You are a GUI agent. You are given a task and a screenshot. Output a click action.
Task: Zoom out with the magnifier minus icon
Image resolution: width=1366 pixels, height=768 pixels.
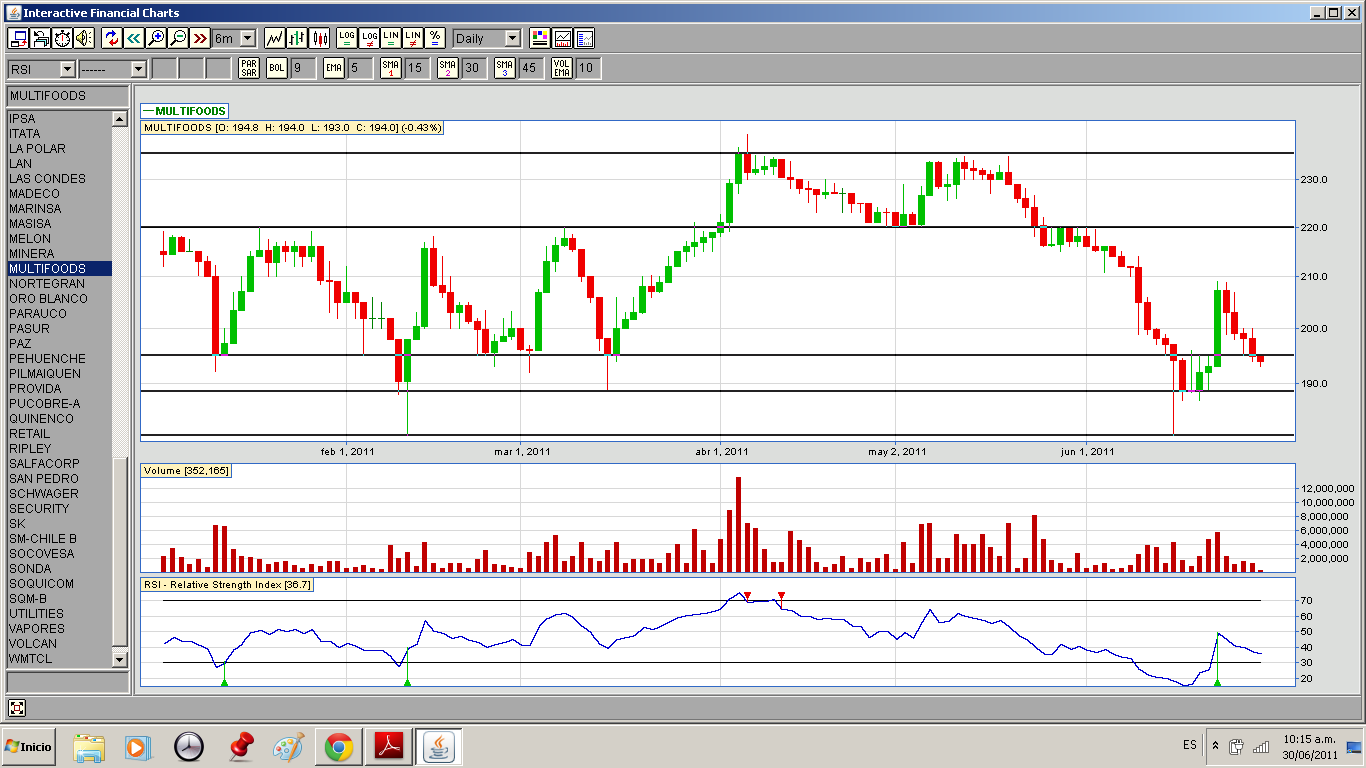178,38
